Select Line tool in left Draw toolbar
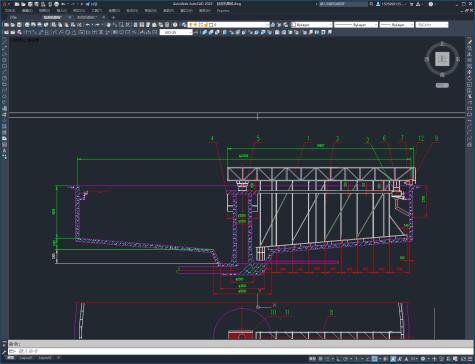This screenshot has width=475, height=364. tap(4, 41)
